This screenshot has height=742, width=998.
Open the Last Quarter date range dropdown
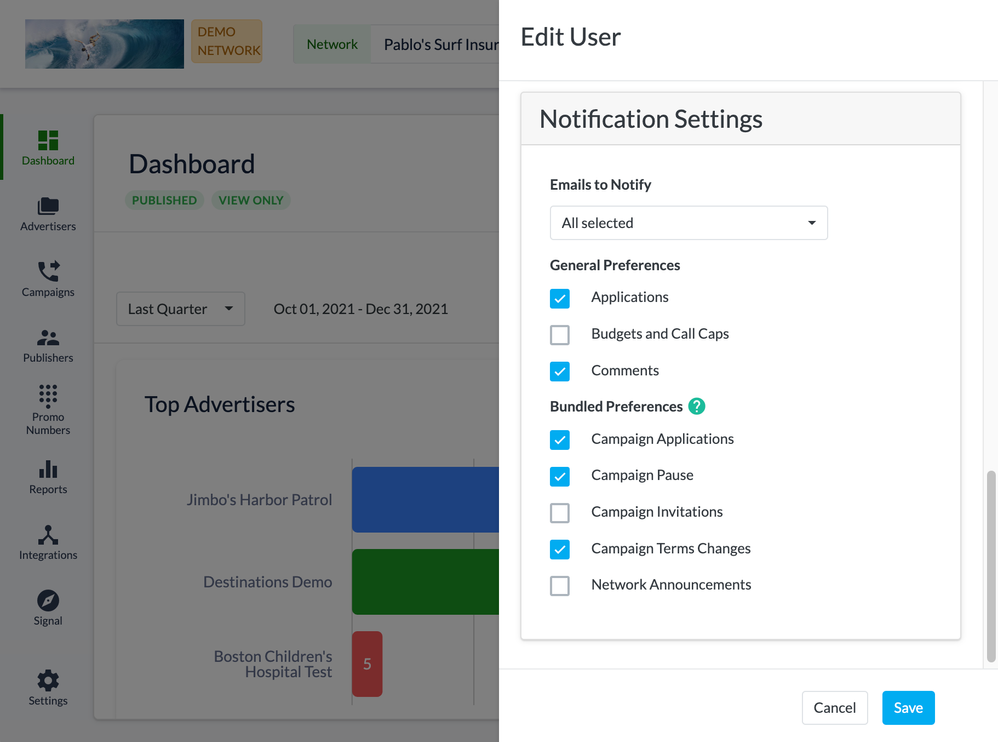point(180,309)
